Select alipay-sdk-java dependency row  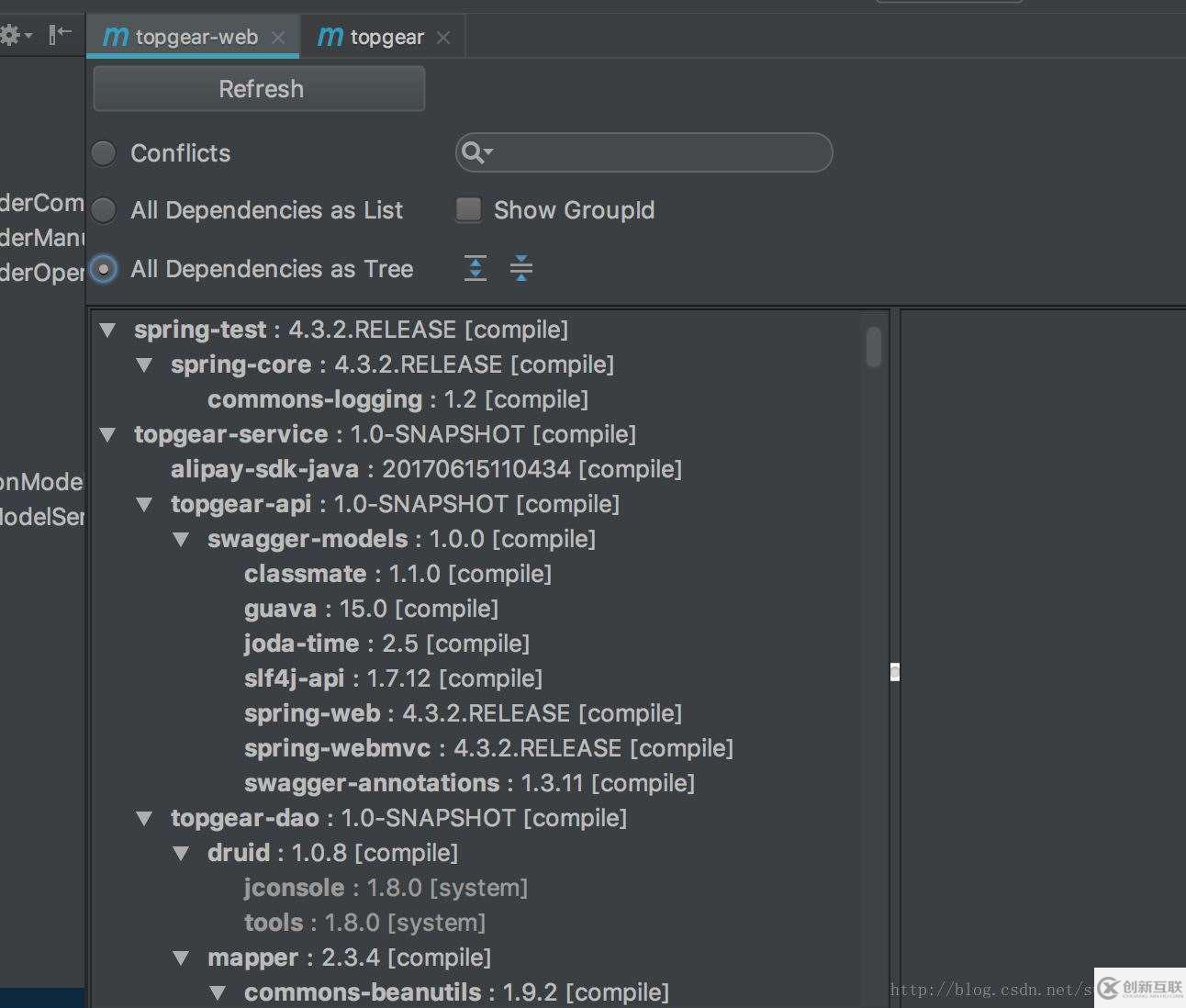click(426, 469)
